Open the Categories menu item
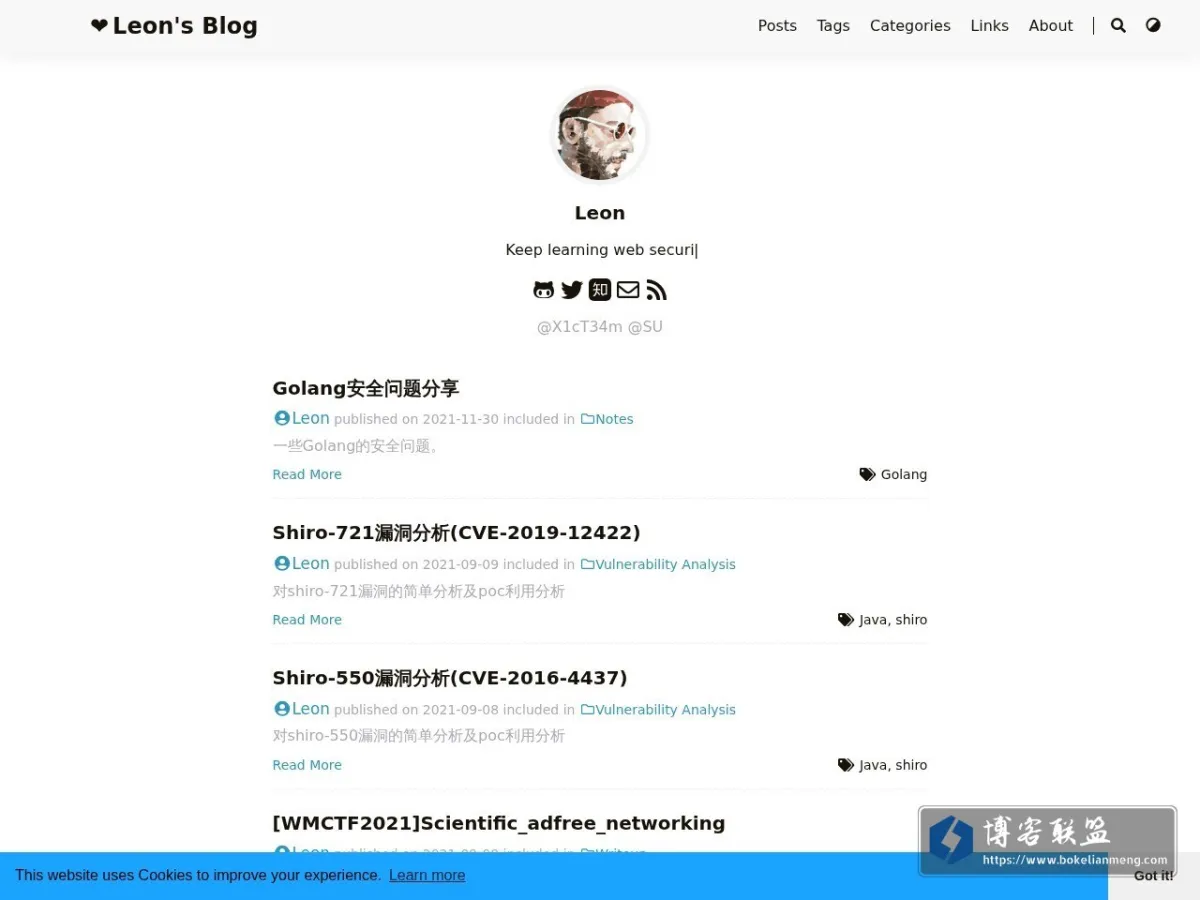The height and width of the screenshot is (900, 1200). click(910, 26)
